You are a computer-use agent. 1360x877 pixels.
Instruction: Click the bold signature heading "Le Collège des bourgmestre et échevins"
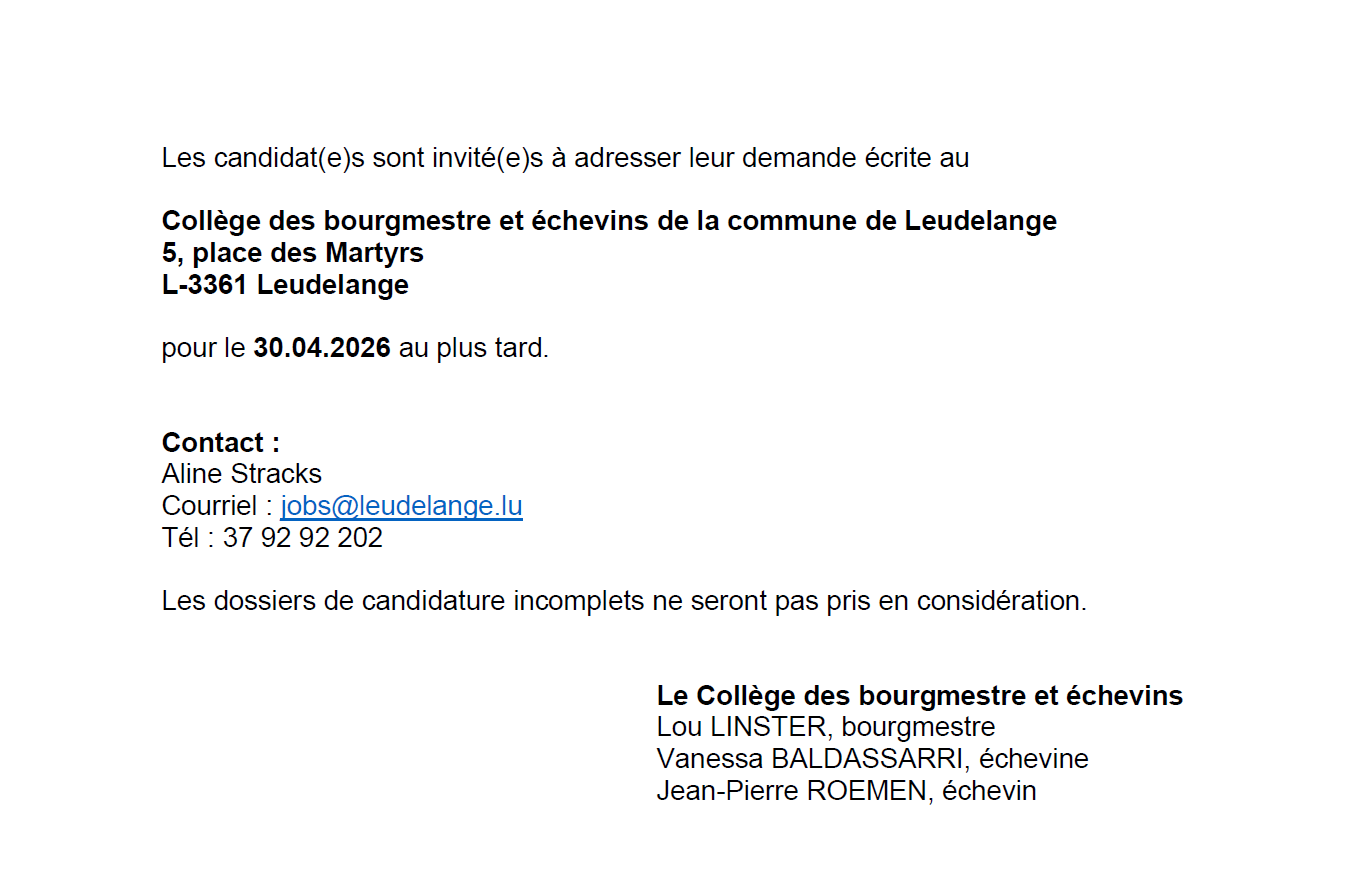coord(919,695)
